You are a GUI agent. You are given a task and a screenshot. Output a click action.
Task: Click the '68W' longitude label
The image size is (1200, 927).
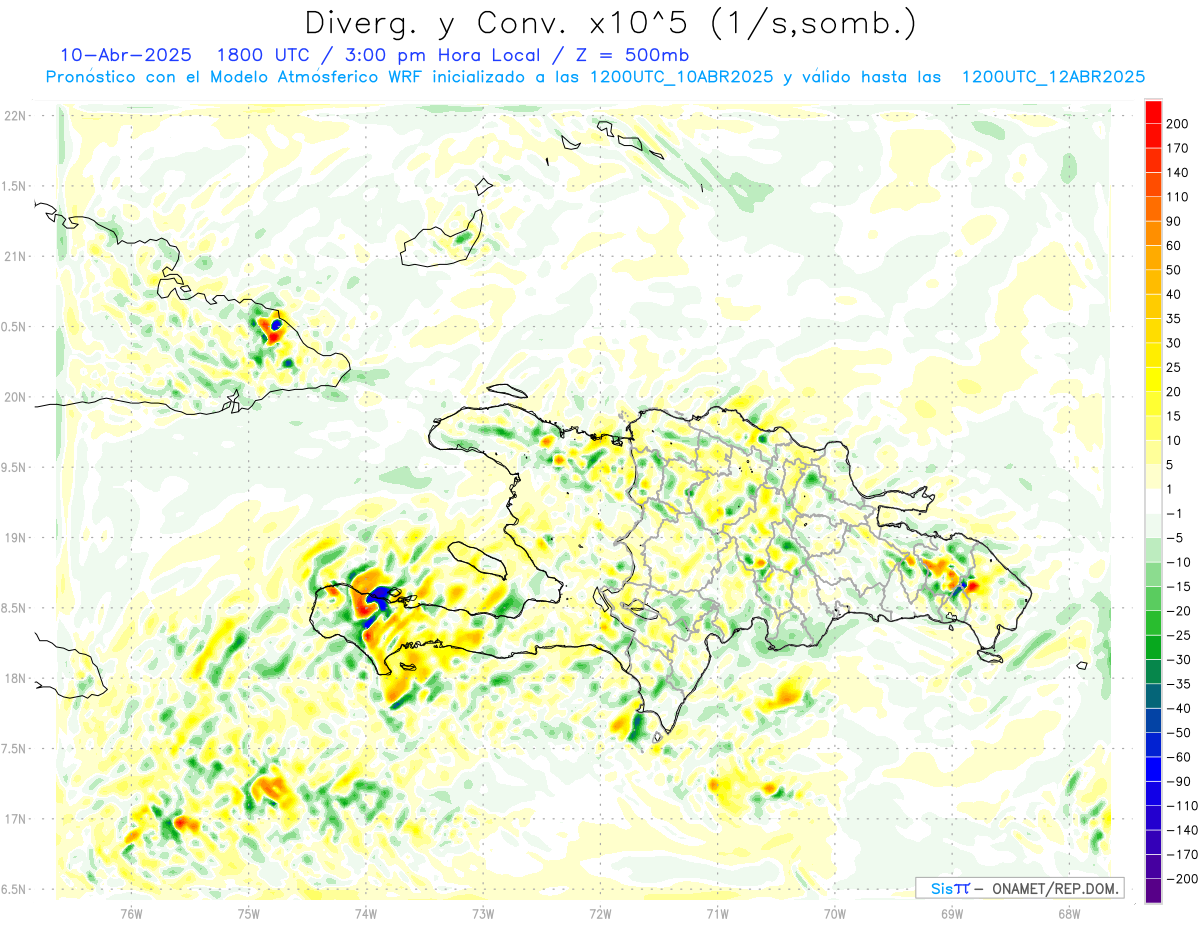1069,913
